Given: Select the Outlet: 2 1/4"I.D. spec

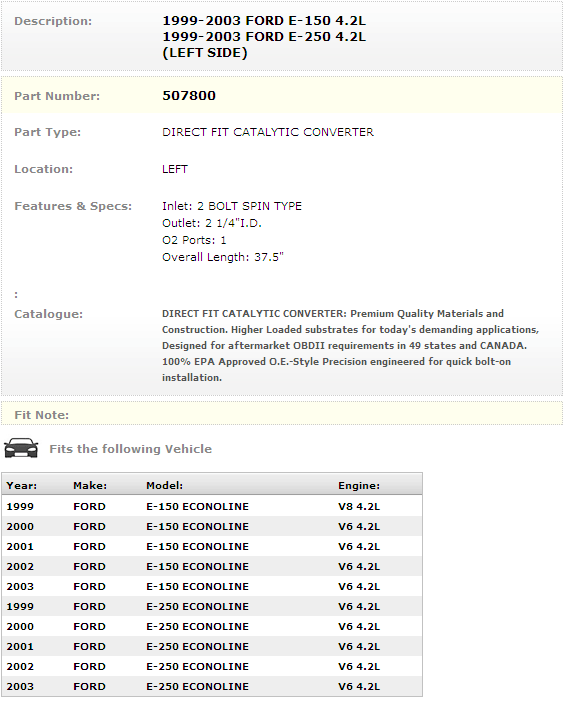Looking at the screenshot, I should [212, 223].
